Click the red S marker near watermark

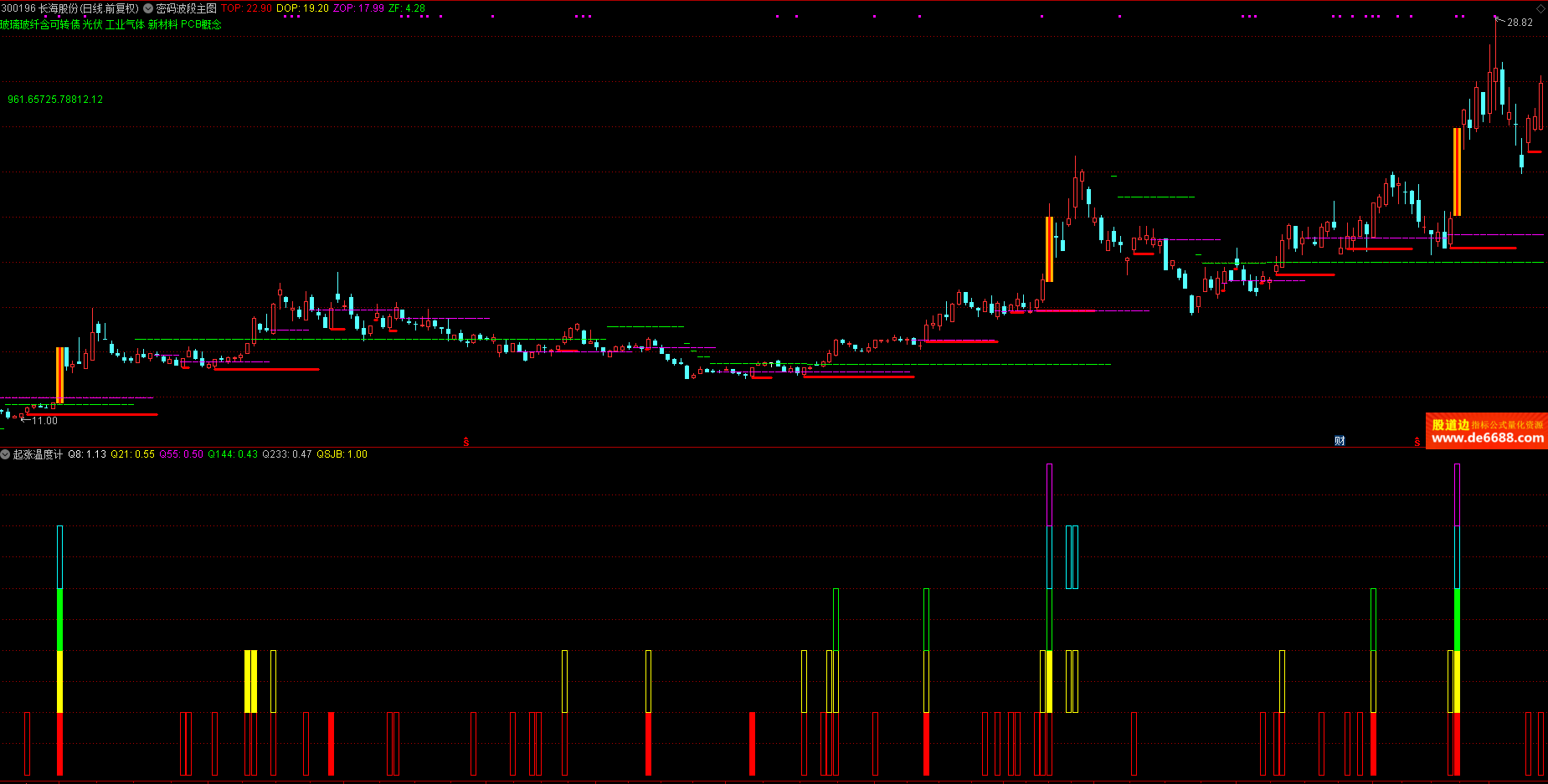click(1417, 442)
